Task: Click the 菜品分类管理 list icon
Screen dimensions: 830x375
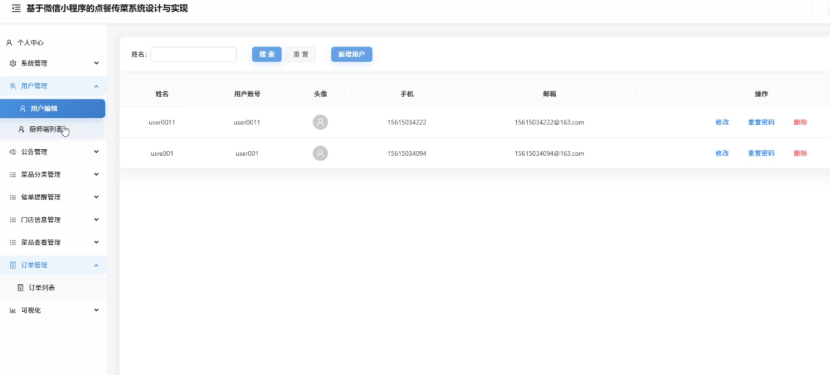Action: [13, 175]
